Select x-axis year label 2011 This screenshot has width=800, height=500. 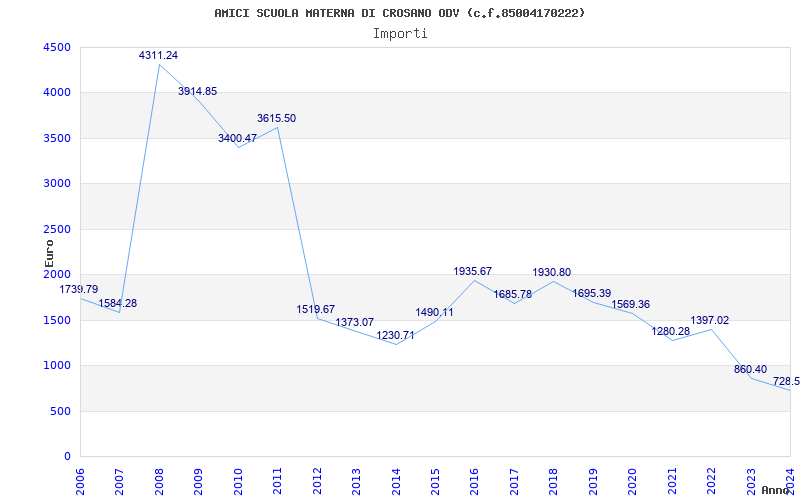point(277,481)
